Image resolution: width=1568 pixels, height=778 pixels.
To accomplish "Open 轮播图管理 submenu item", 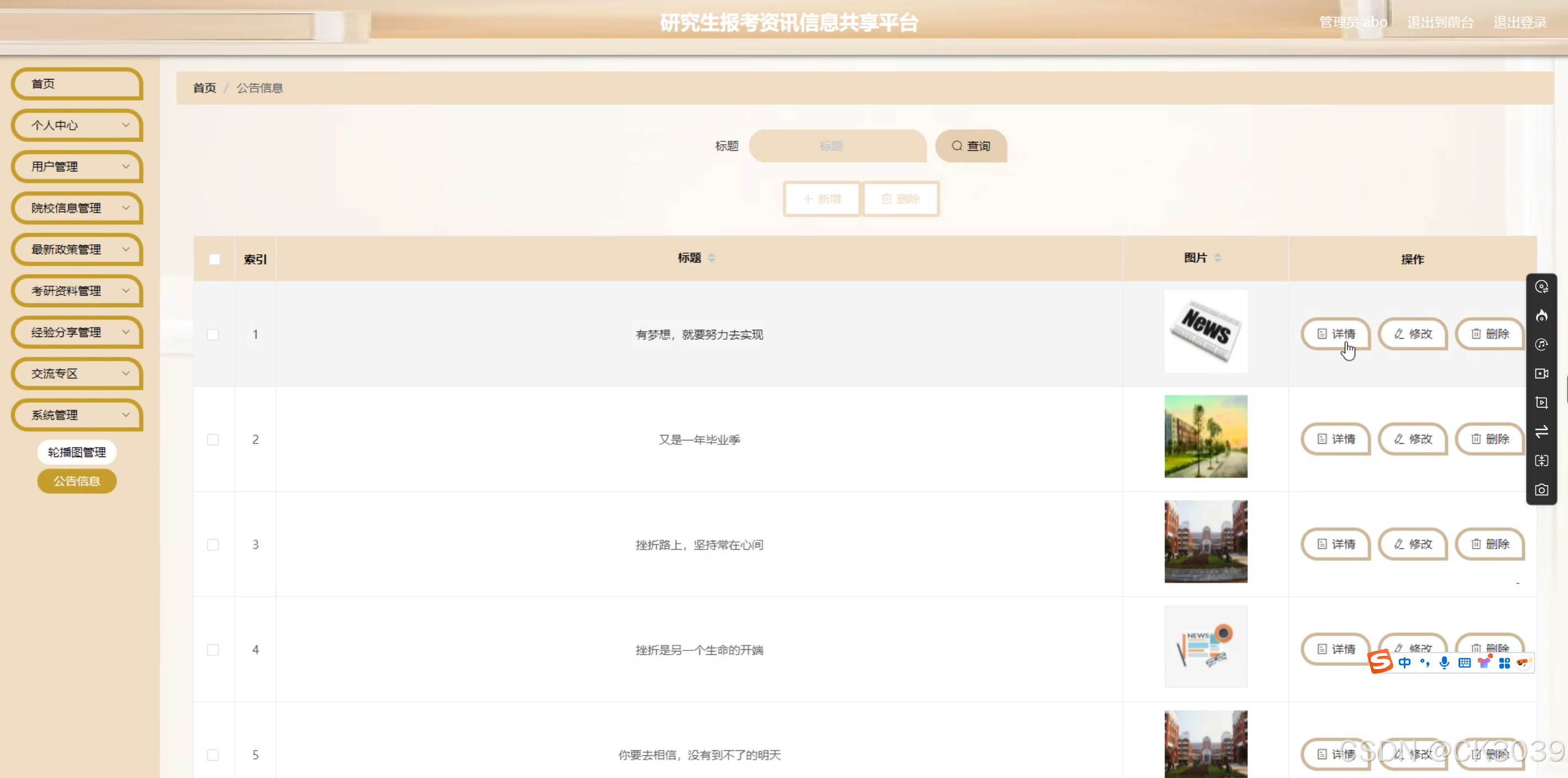I will (77, 452).
